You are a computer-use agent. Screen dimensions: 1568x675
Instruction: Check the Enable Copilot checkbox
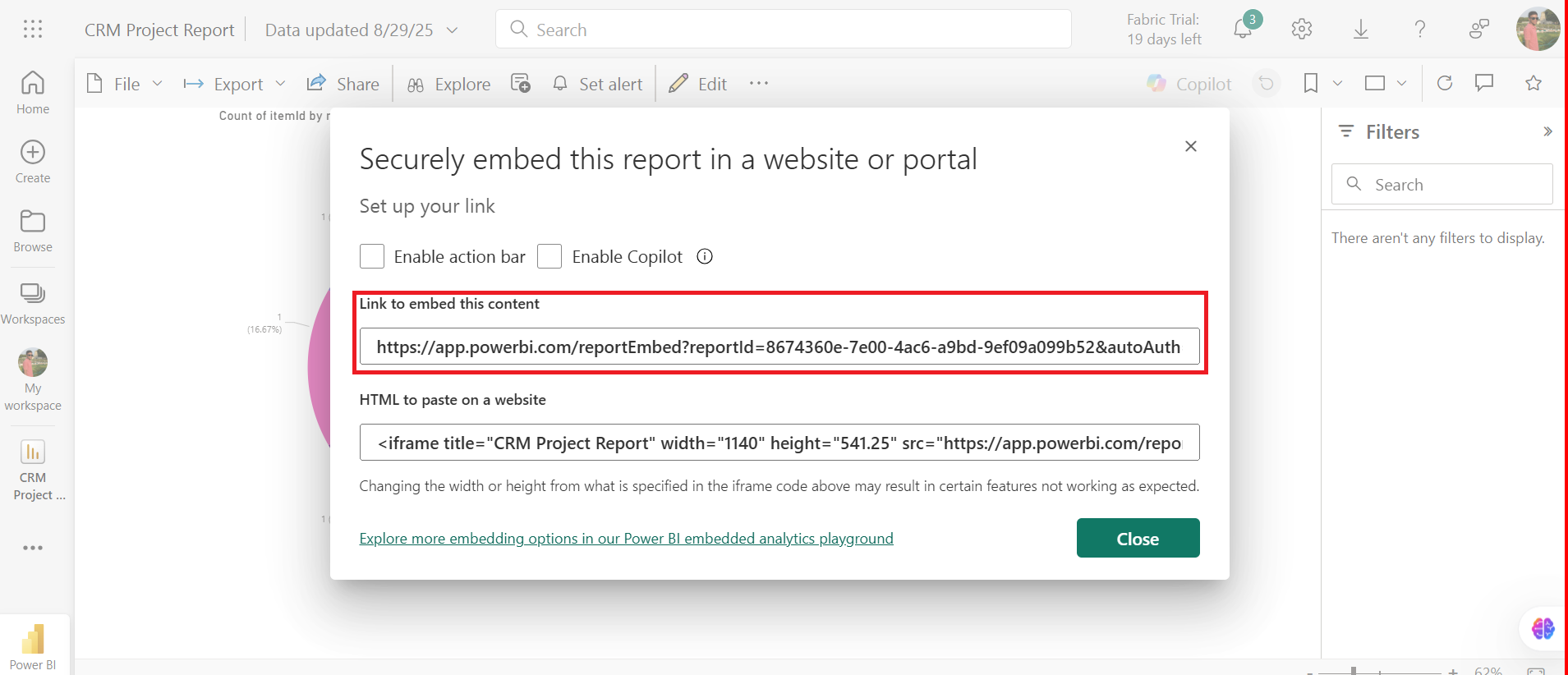(549, 256)
